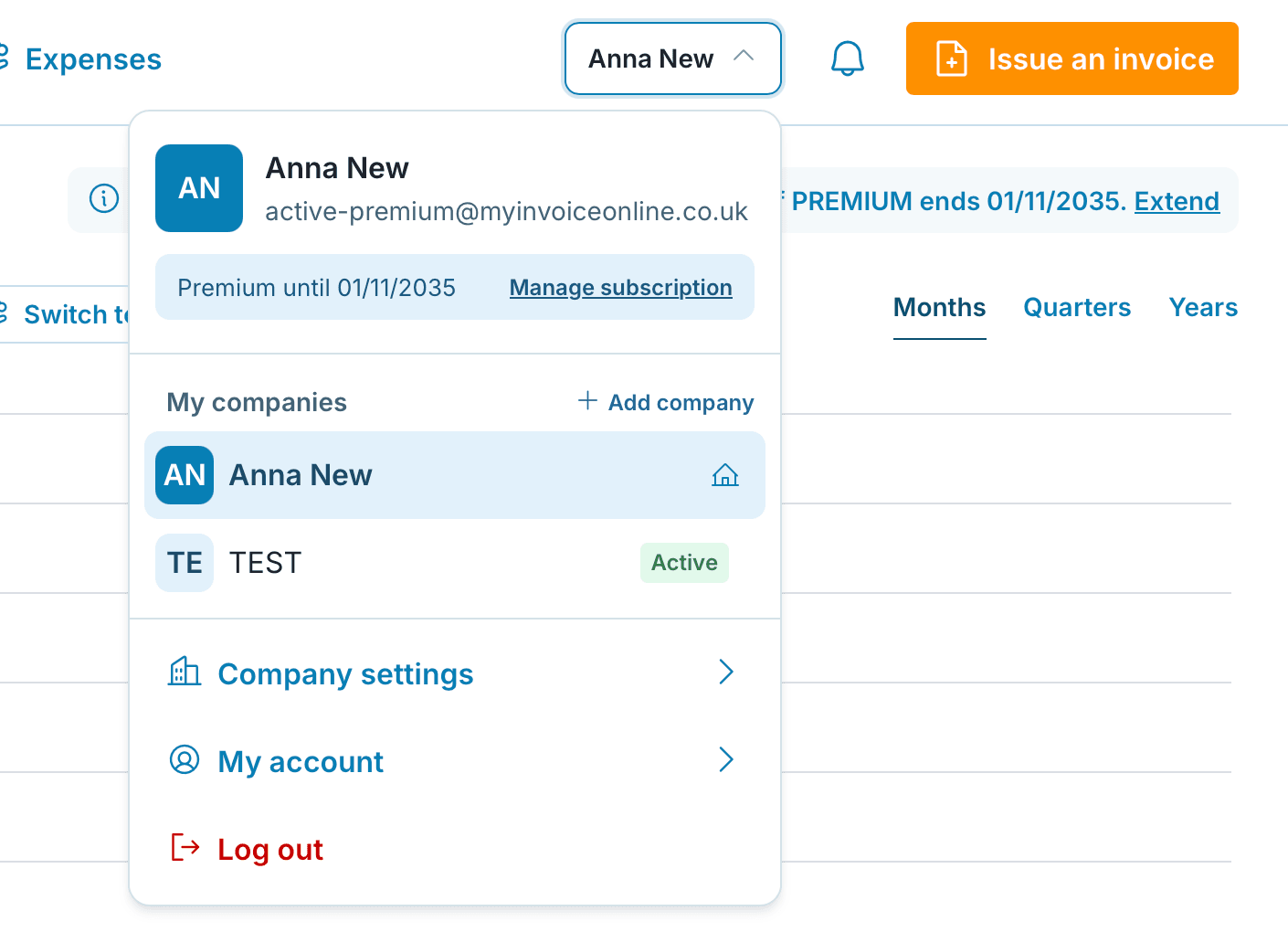Click the document icon on Issue an invoice
The width and height of the screenshot is (1288, 932).
(951, 59)
